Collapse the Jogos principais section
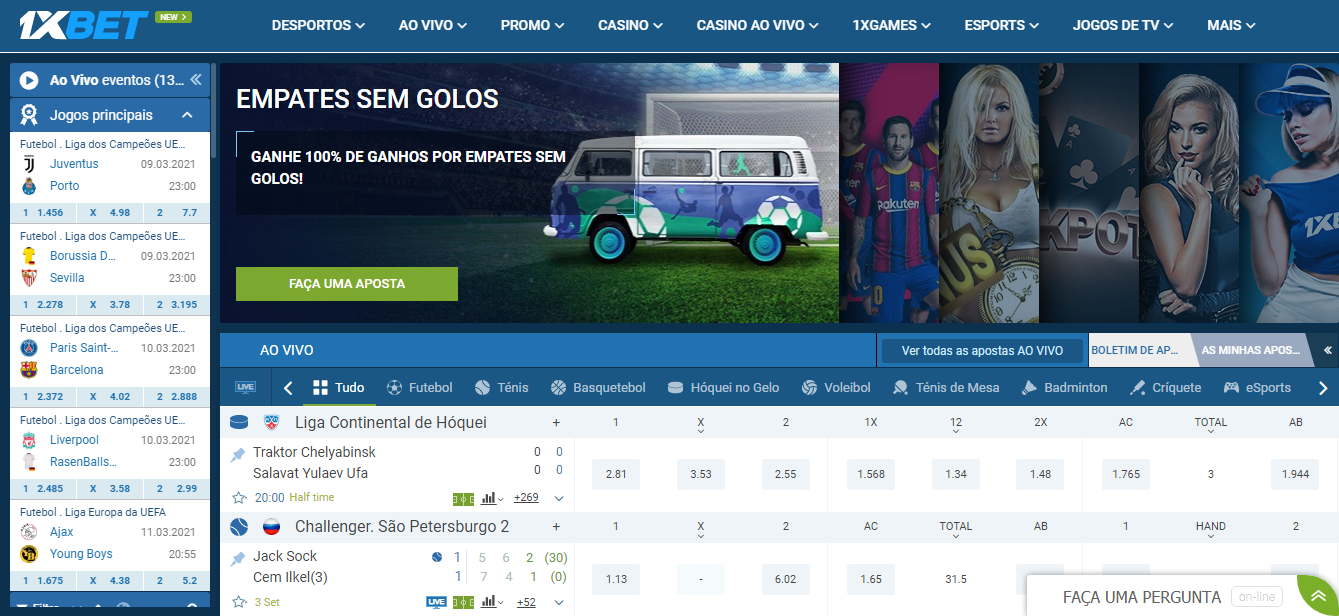 pos(187,115)
